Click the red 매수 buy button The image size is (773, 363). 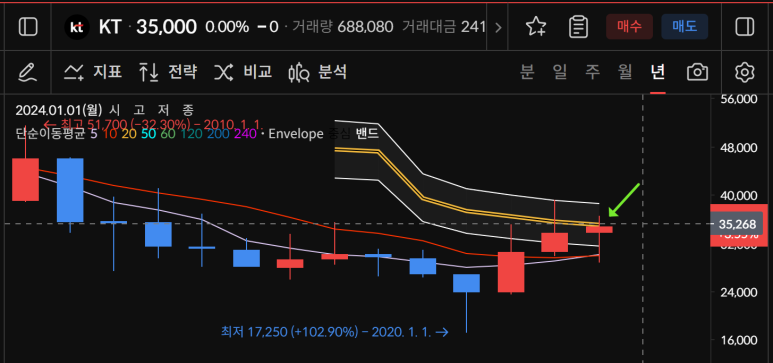(x=630, y=27)
